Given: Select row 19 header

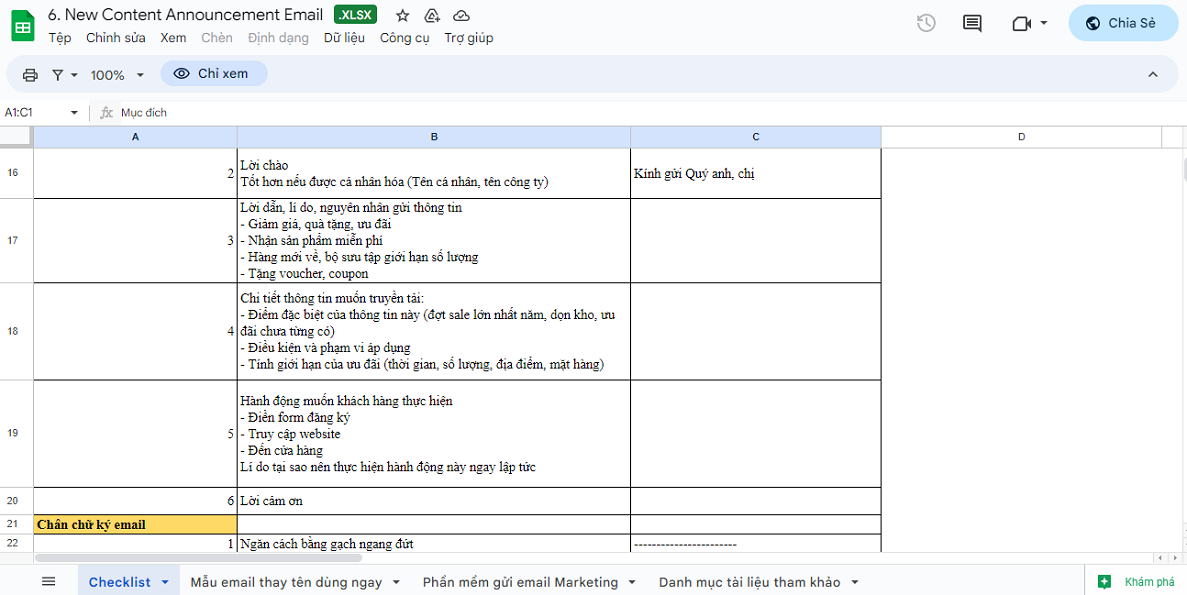Looking at the screenshot, I should point(16,434).
